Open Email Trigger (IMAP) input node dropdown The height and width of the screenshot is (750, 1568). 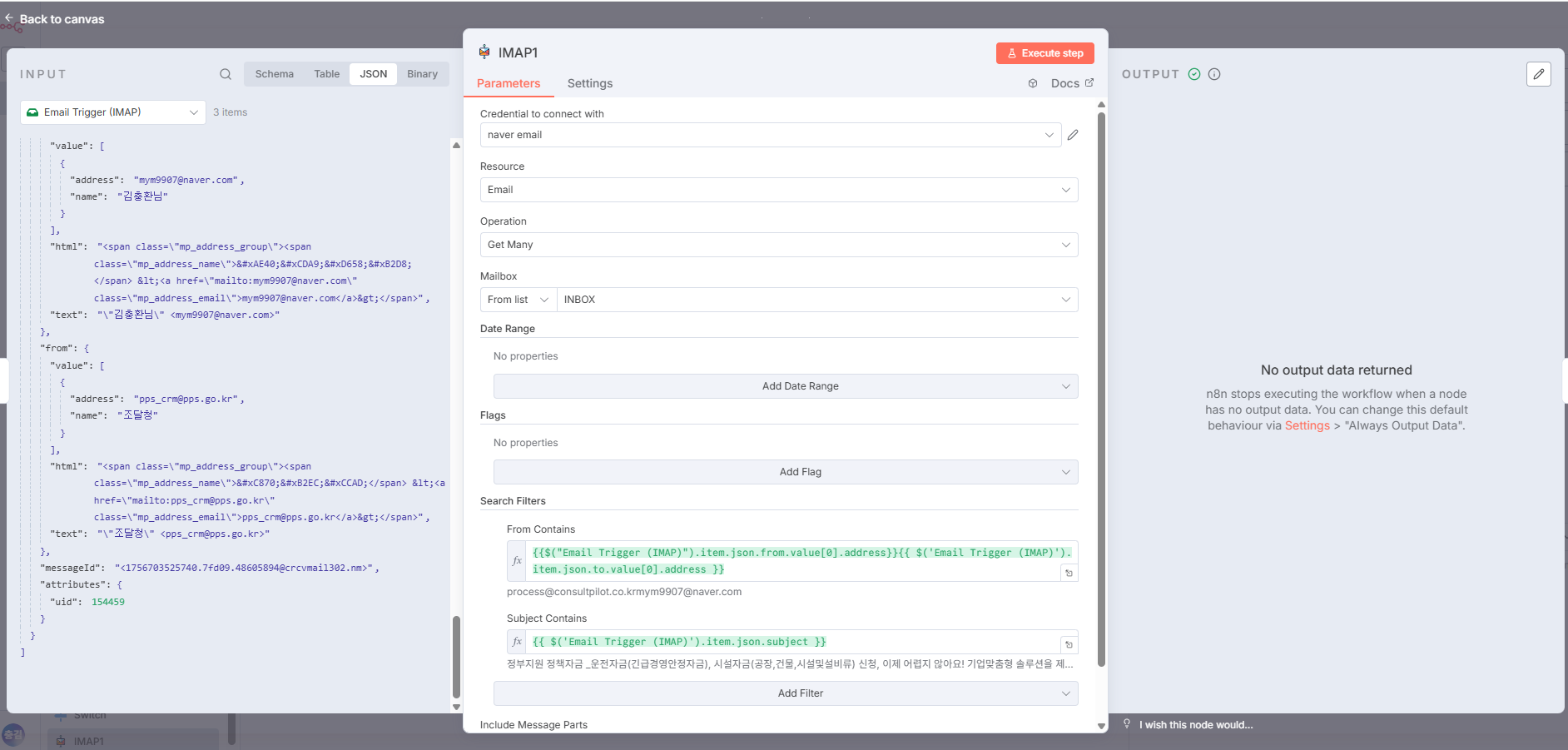coord(113,112)
